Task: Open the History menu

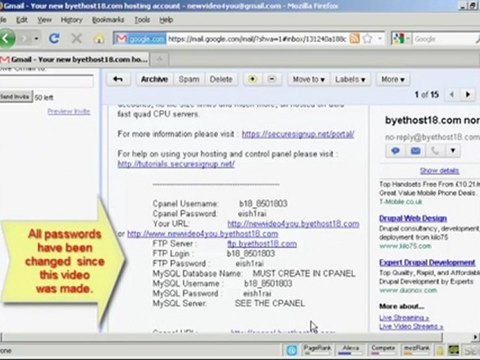Action: pos(72,20)
